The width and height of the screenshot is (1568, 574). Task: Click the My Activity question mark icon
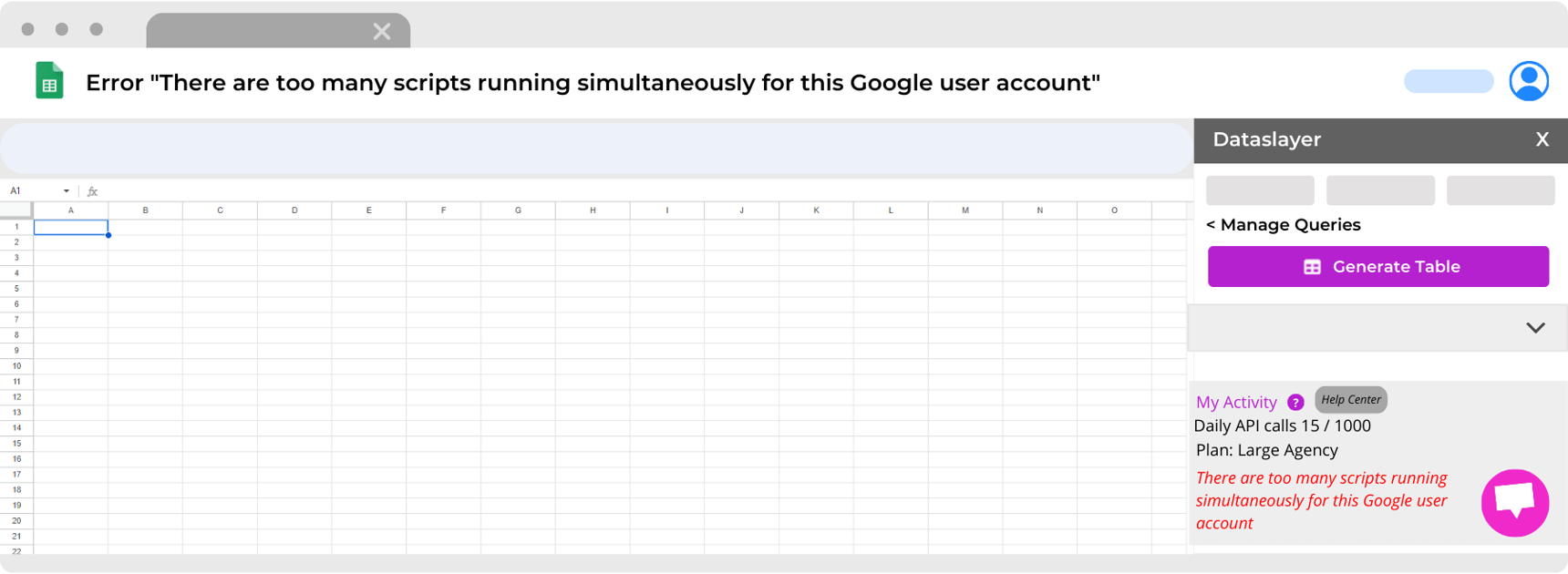pos(1295,402)
